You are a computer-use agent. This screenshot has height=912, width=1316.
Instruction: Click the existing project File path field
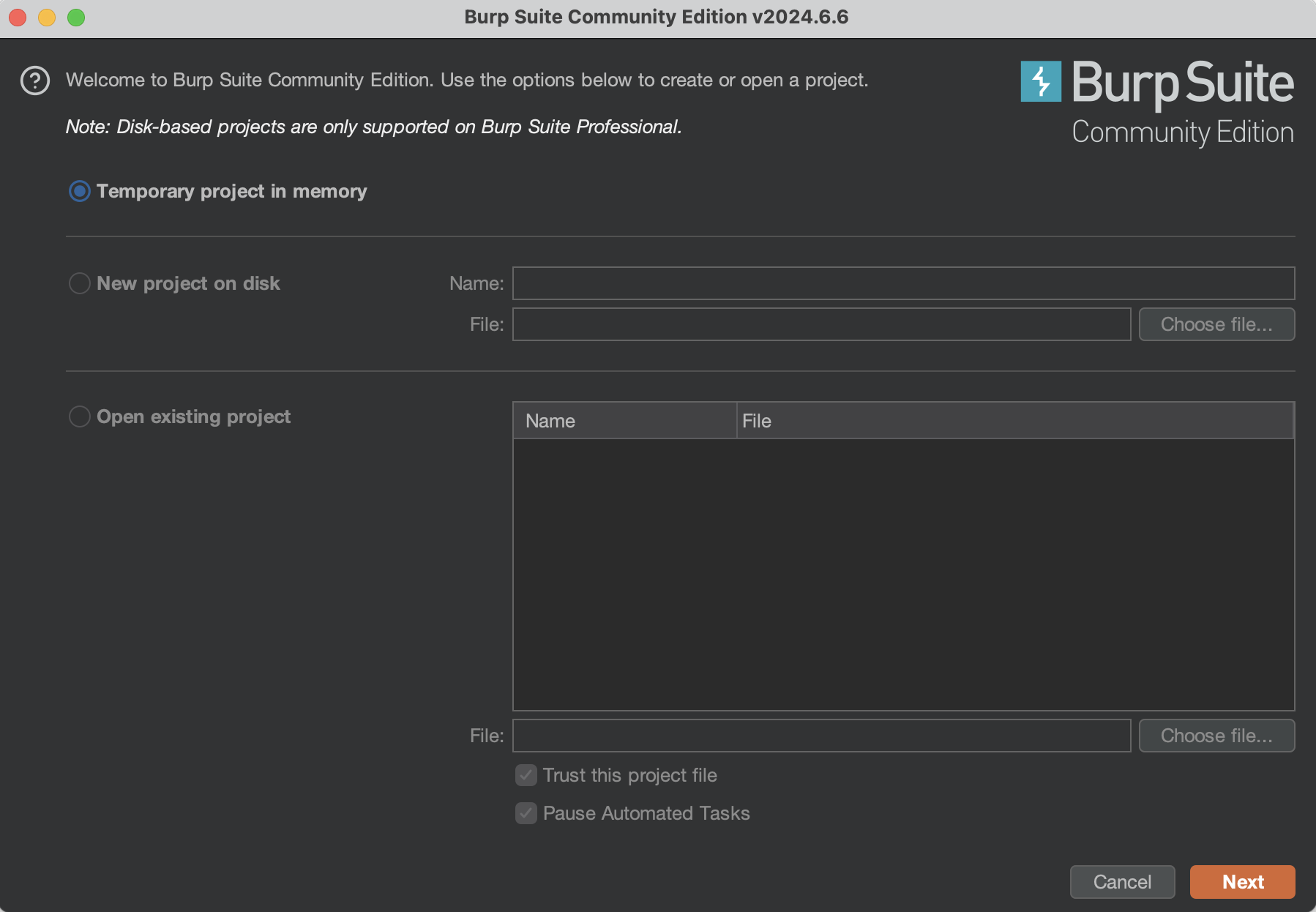pyautogui.click(x=821, y=736)
